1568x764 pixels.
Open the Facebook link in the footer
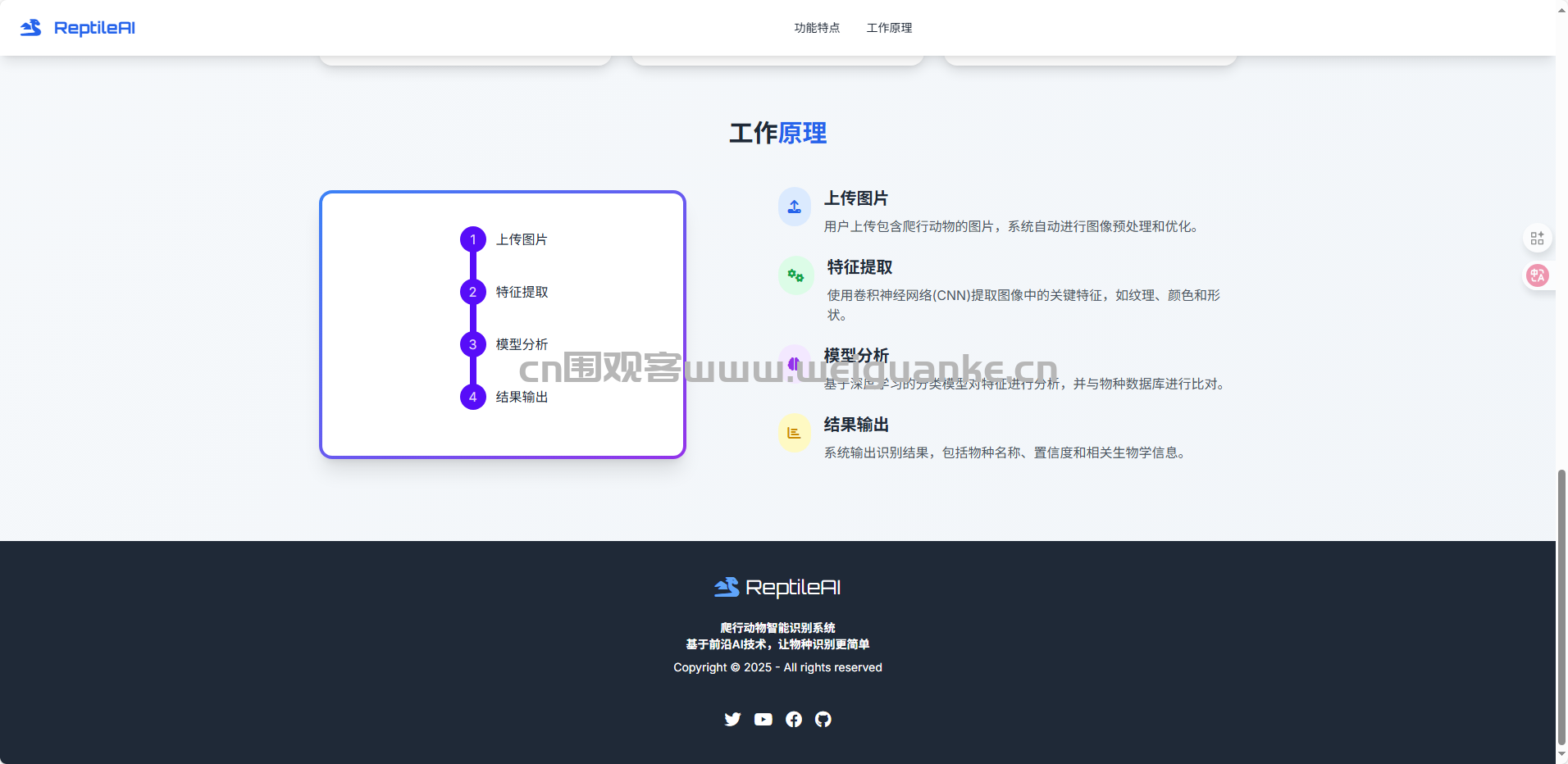pos(793,719)
